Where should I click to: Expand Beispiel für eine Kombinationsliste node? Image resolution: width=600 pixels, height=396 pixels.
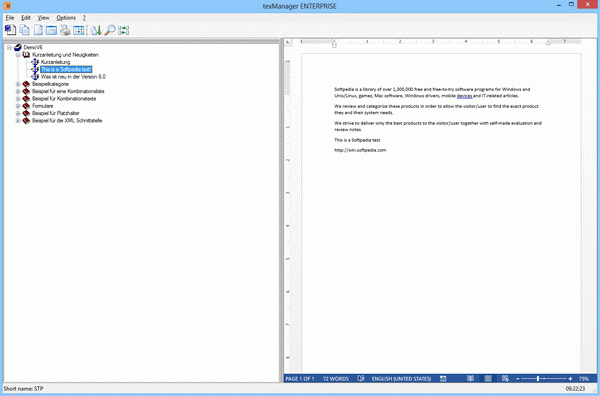pyautogui.click(x=18, y=91)
